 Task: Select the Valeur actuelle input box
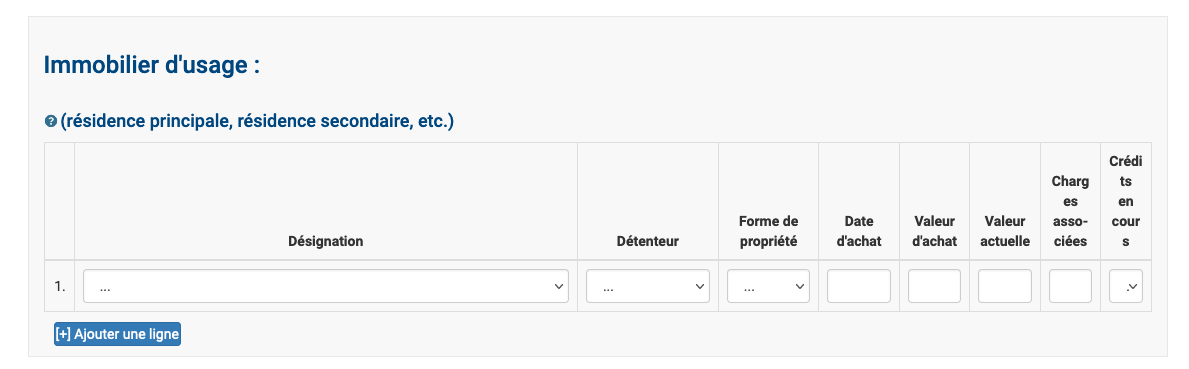1005,286
